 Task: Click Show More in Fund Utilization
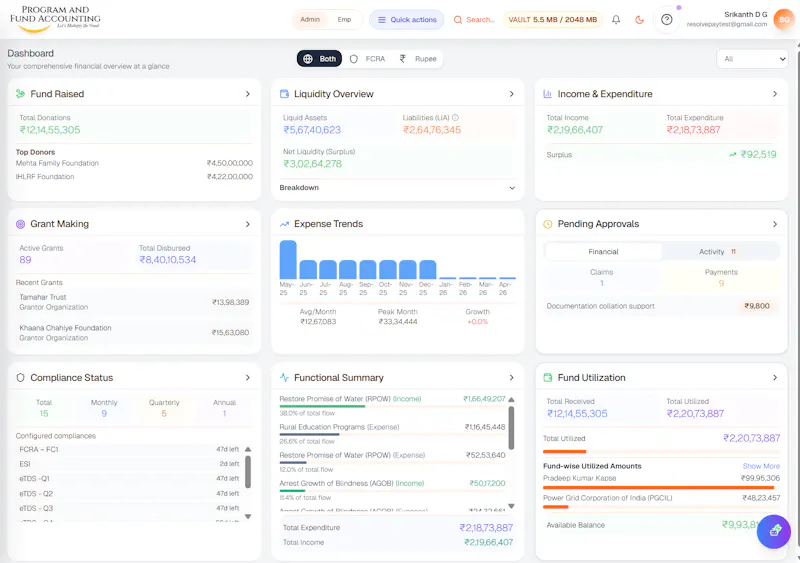point(761,466)
